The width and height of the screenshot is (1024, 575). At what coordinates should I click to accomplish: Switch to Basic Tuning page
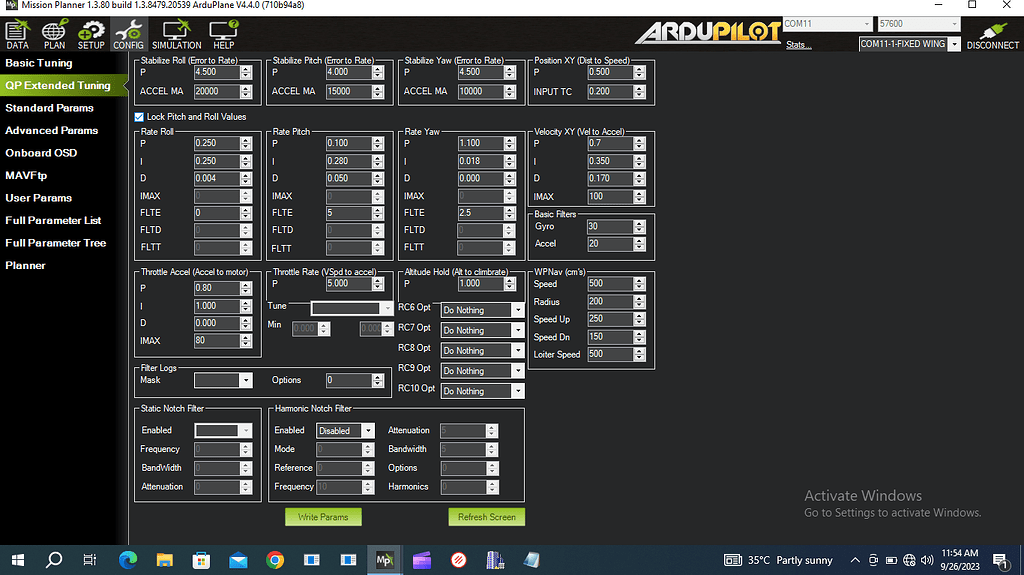39,63
